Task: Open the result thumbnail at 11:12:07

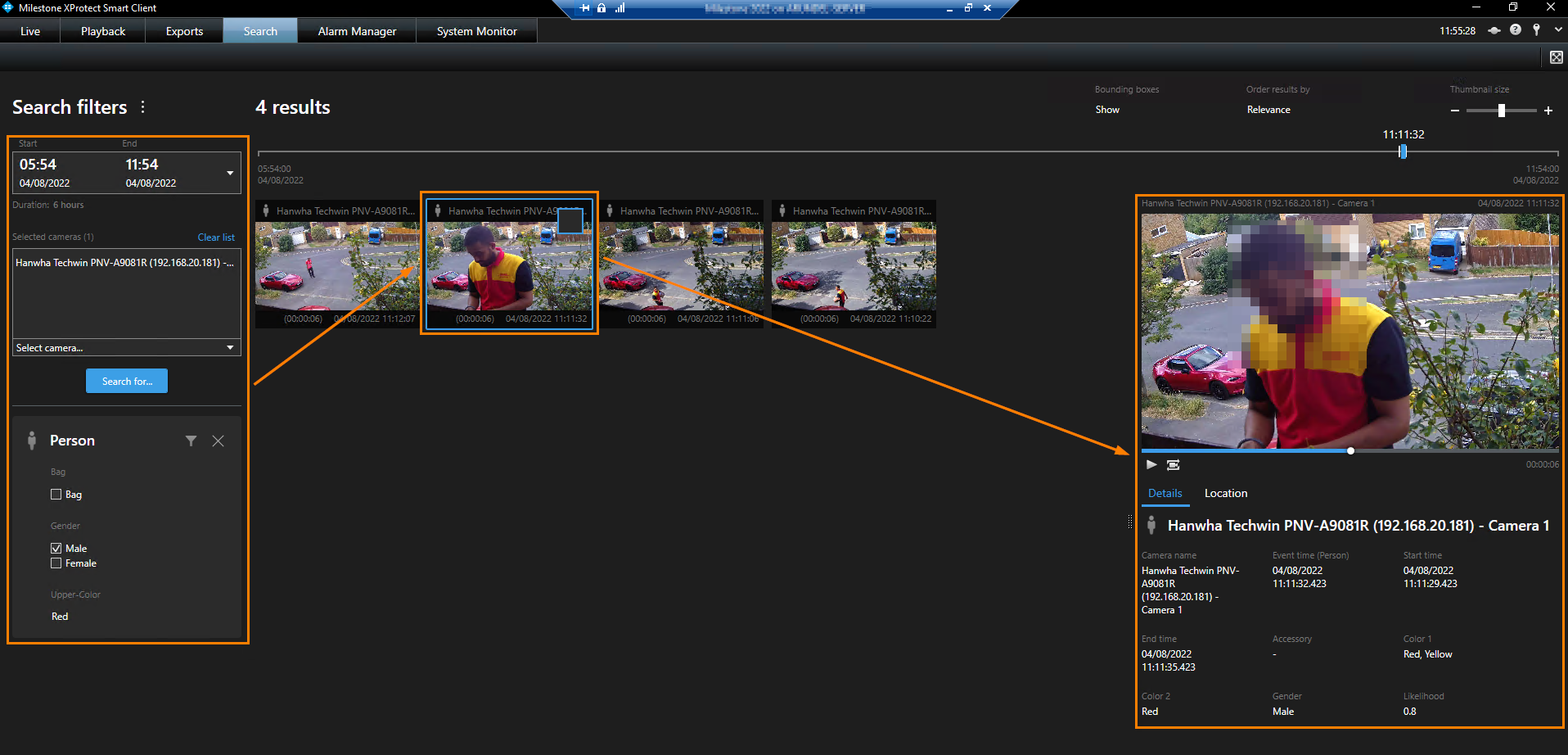Action: [x=336, y=265]
